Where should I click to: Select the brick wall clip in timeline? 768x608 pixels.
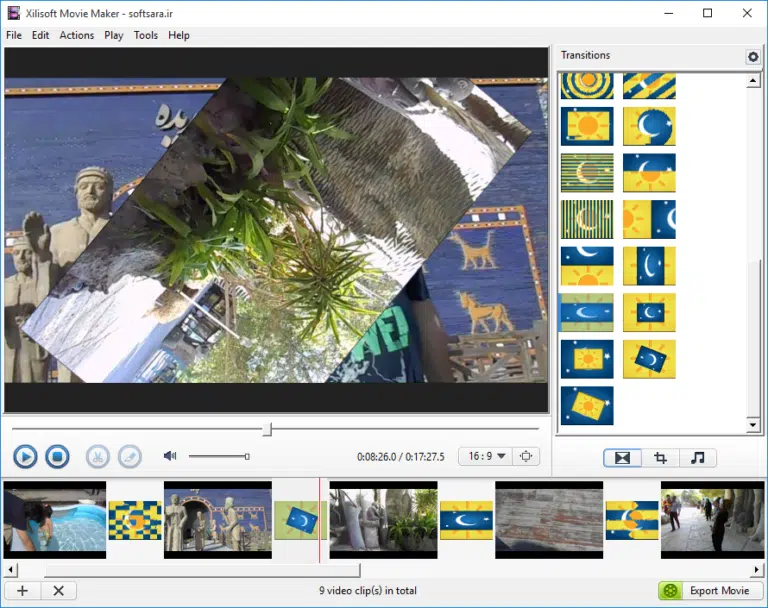click(x=549, y=520)
